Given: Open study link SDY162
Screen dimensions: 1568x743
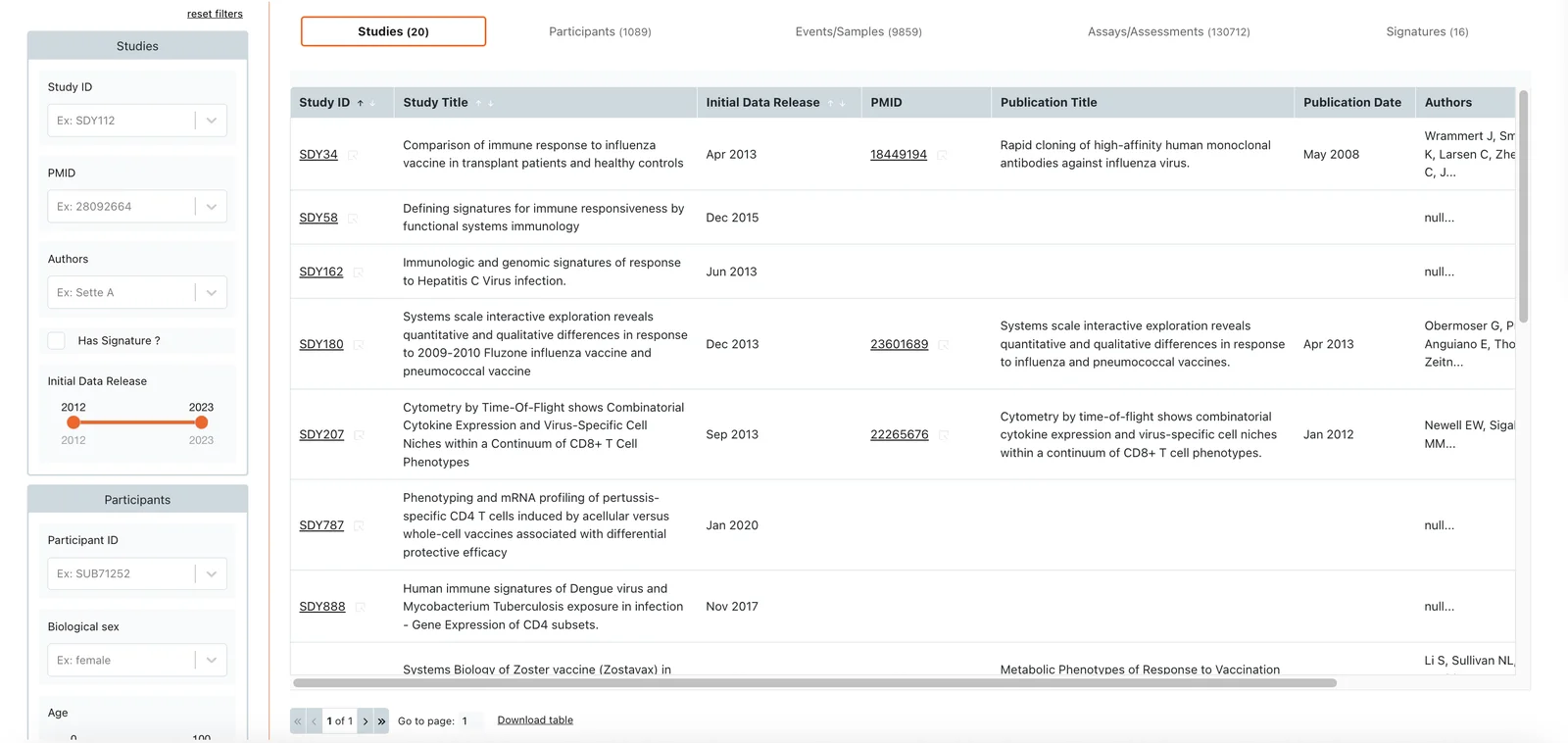Looking at the screenshot, I should (x=321, y=272).
